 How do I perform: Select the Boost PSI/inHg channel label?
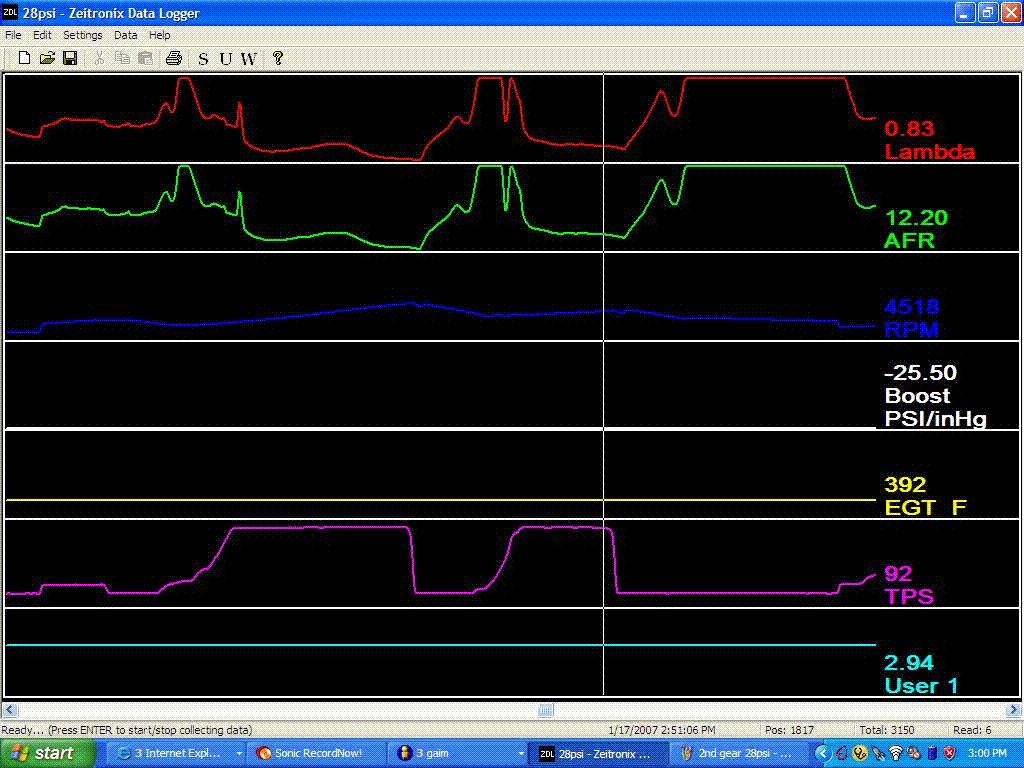[935, 407]
